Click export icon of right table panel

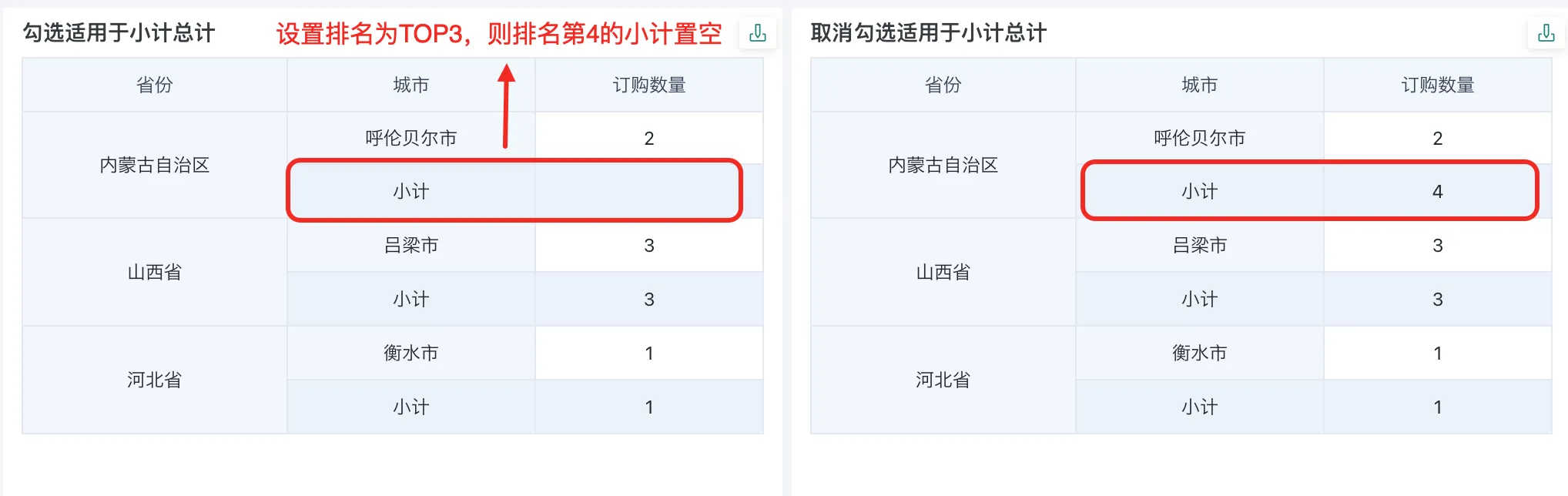pos(1546,33)
